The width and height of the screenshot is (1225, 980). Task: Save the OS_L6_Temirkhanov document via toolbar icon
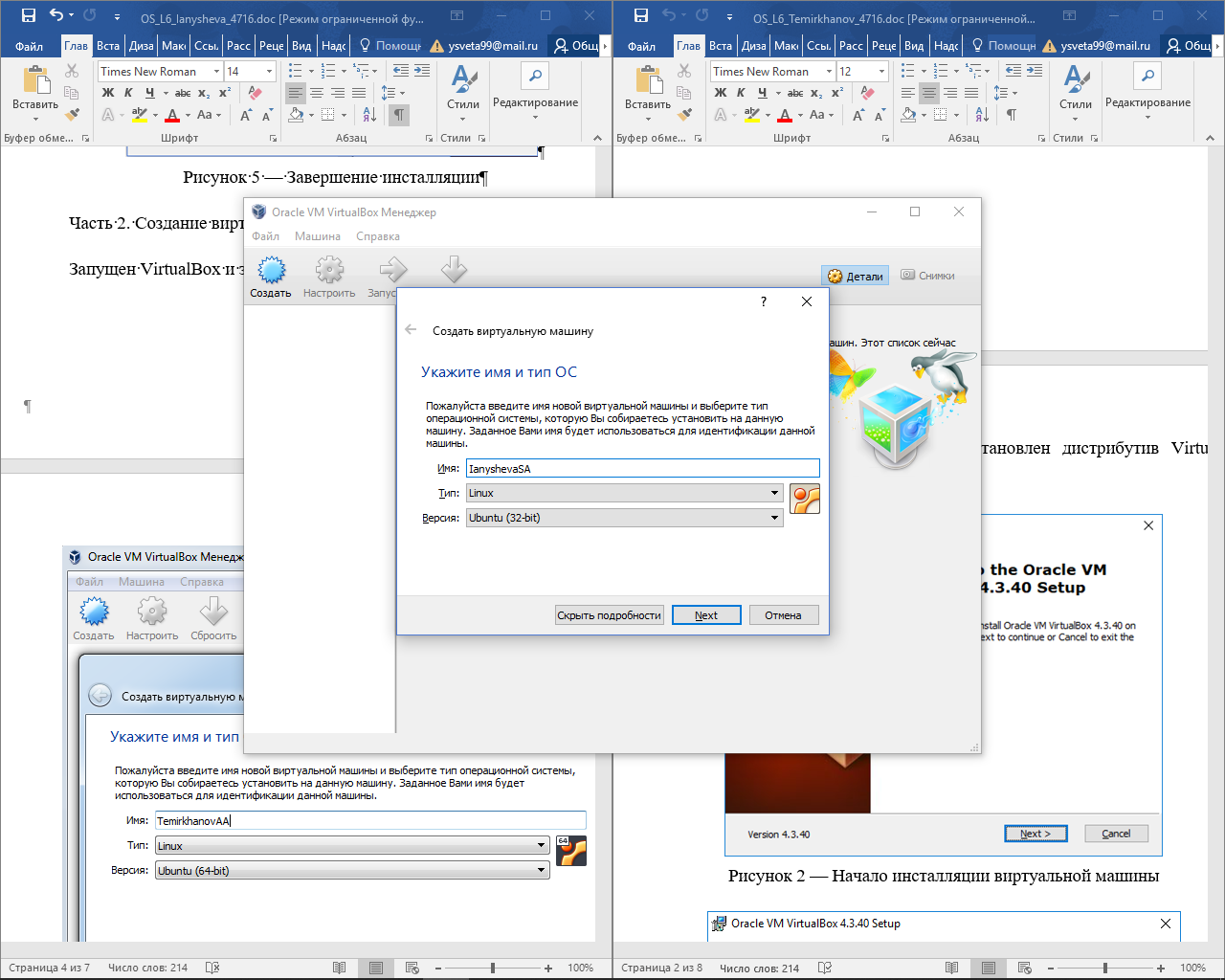coord(641,15)
